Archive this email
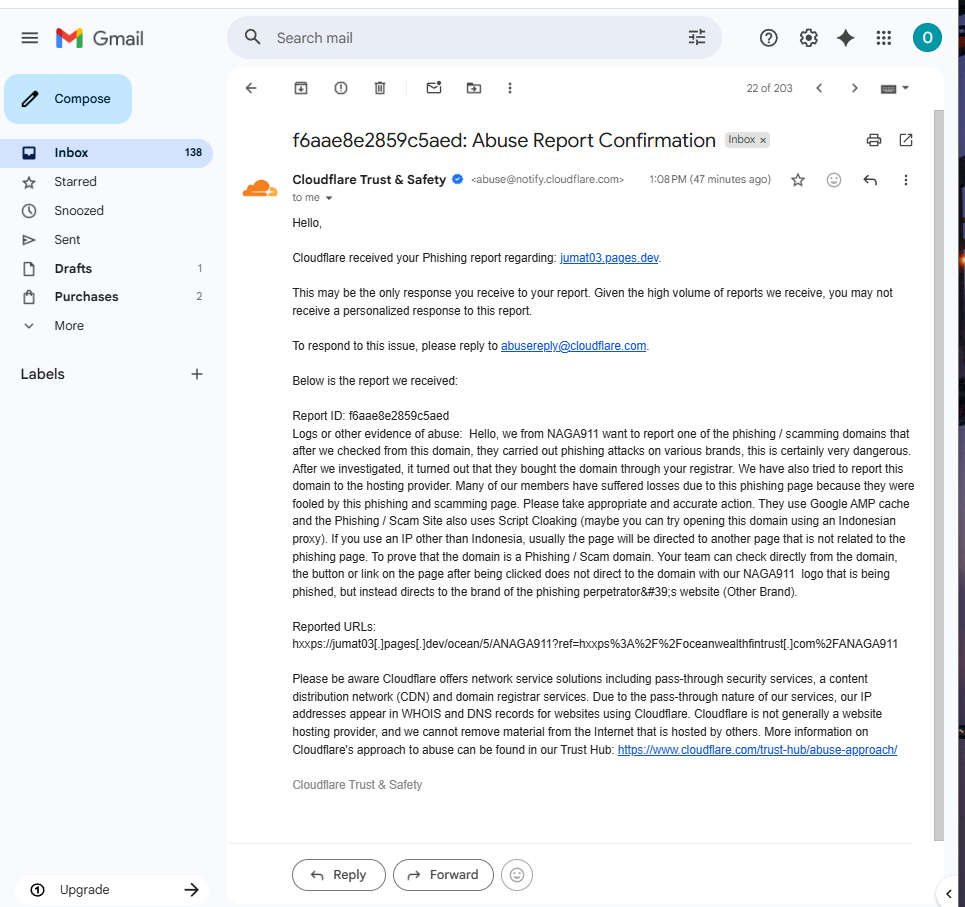Viewport: 965px width, 907px height. pyautogui.click(x=301, y=88)
